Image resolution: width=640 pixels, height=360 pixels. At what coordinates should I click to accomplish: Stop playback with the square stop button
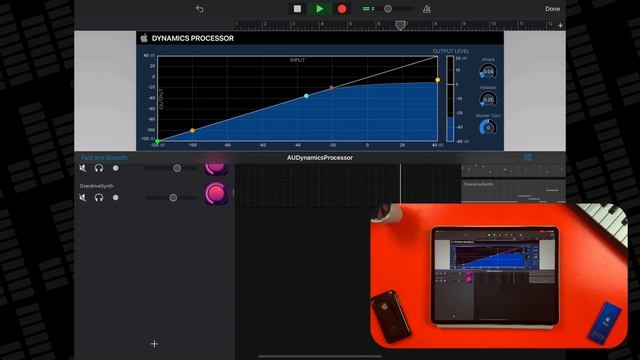point(297,9)
